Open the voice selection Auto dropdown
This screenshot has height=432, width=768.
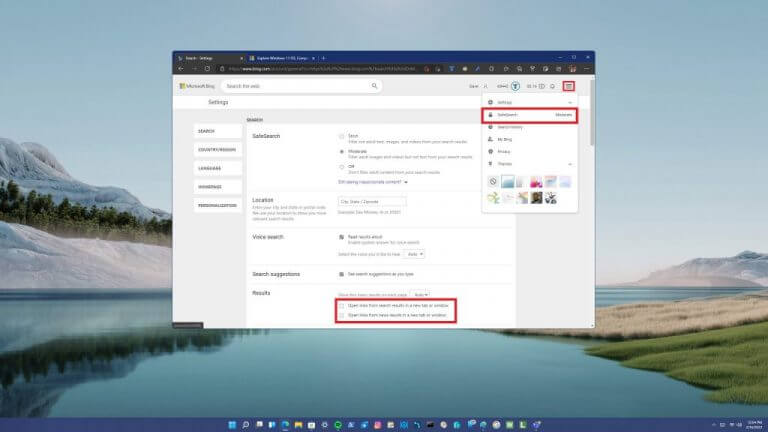click(x=414, y=254)
